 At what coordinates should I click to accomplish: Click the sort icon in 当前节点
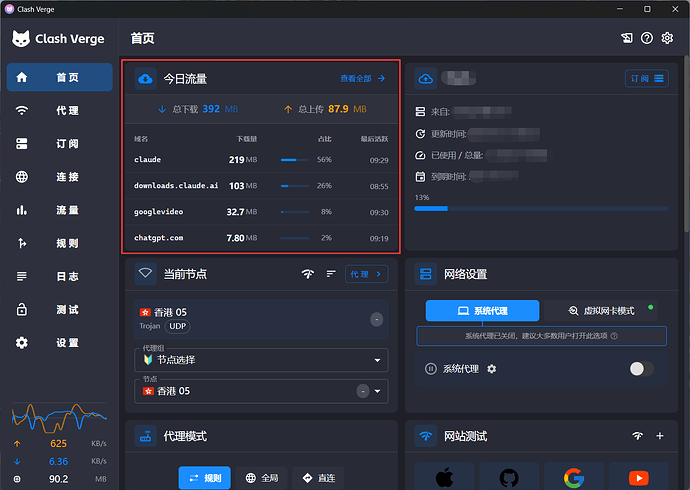[x=331, y=274]
